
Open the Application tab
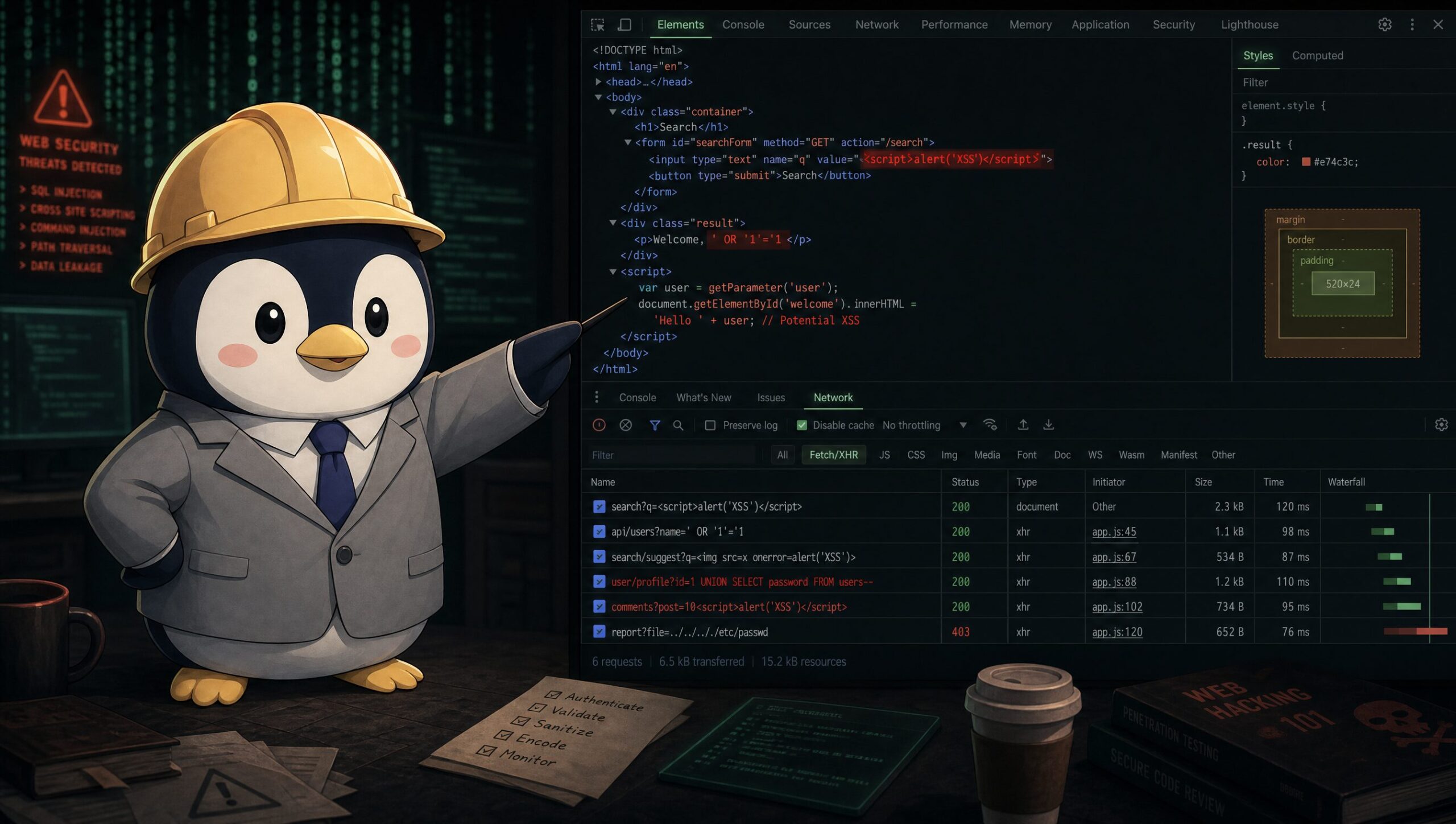(1101, 24)
